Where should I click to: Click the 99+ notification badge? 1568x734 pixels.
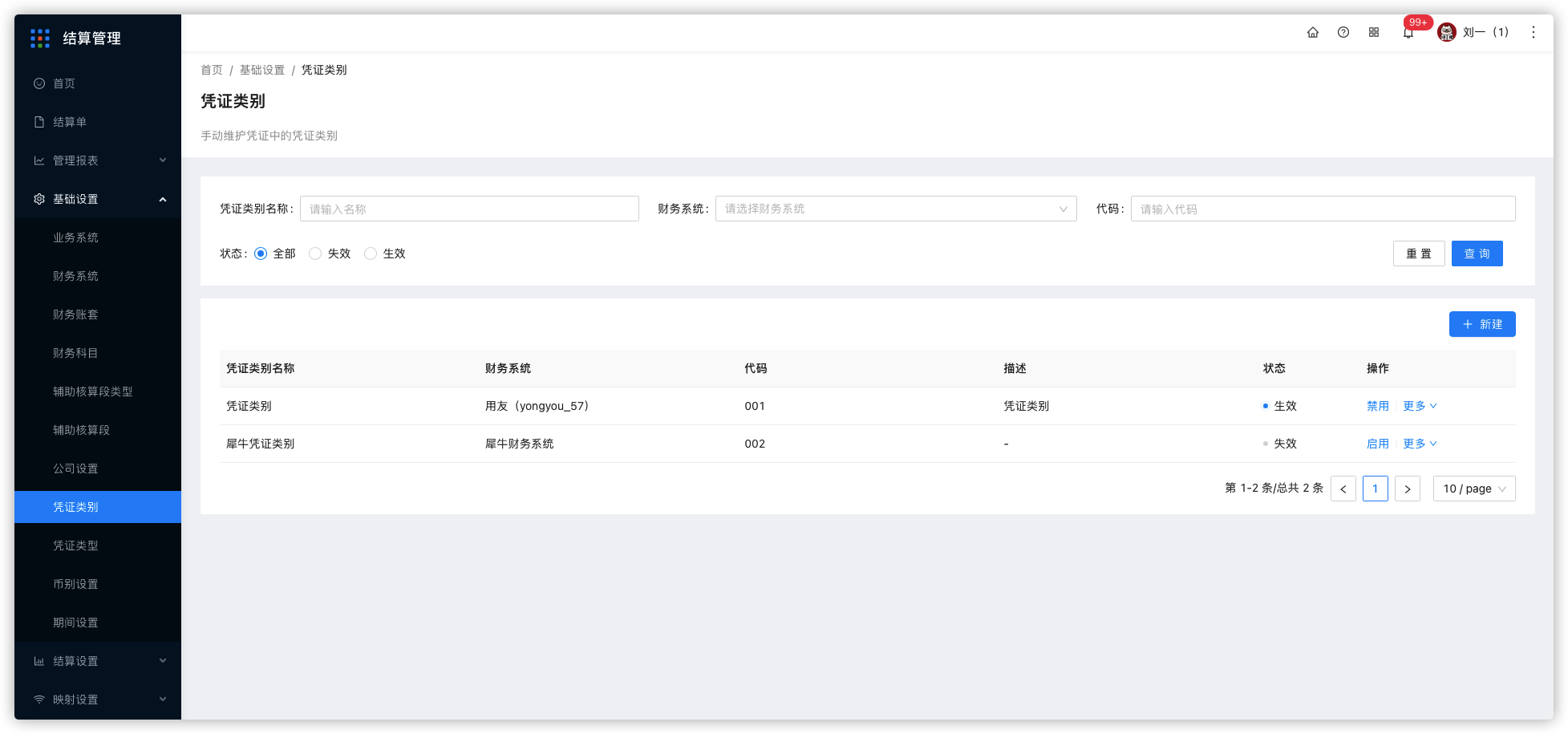(1418, 22)
